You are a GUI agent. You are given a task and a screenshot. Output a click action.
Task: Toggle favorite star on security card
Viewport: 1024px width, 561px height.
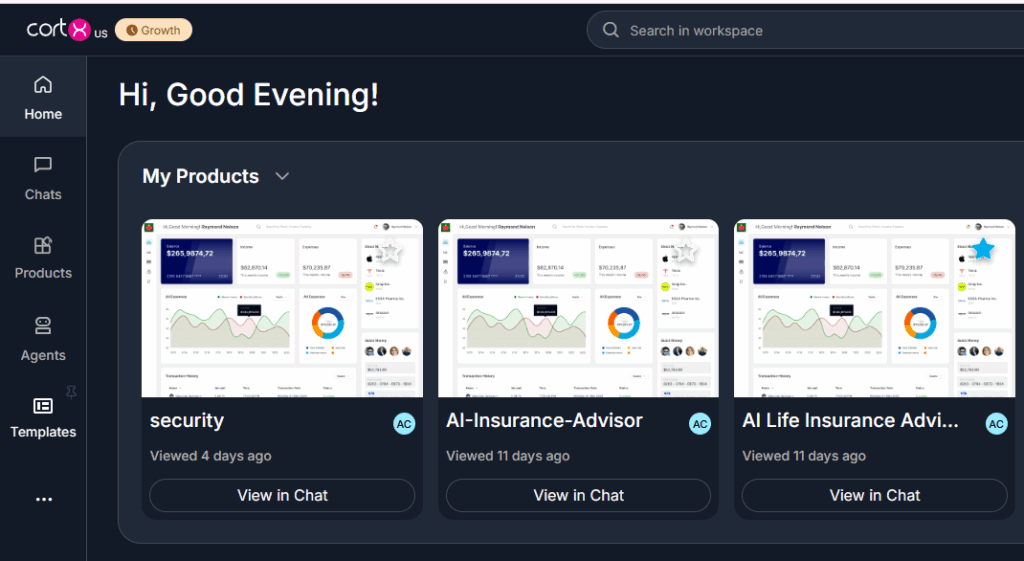pyautogui.click(x=390, y=250)
